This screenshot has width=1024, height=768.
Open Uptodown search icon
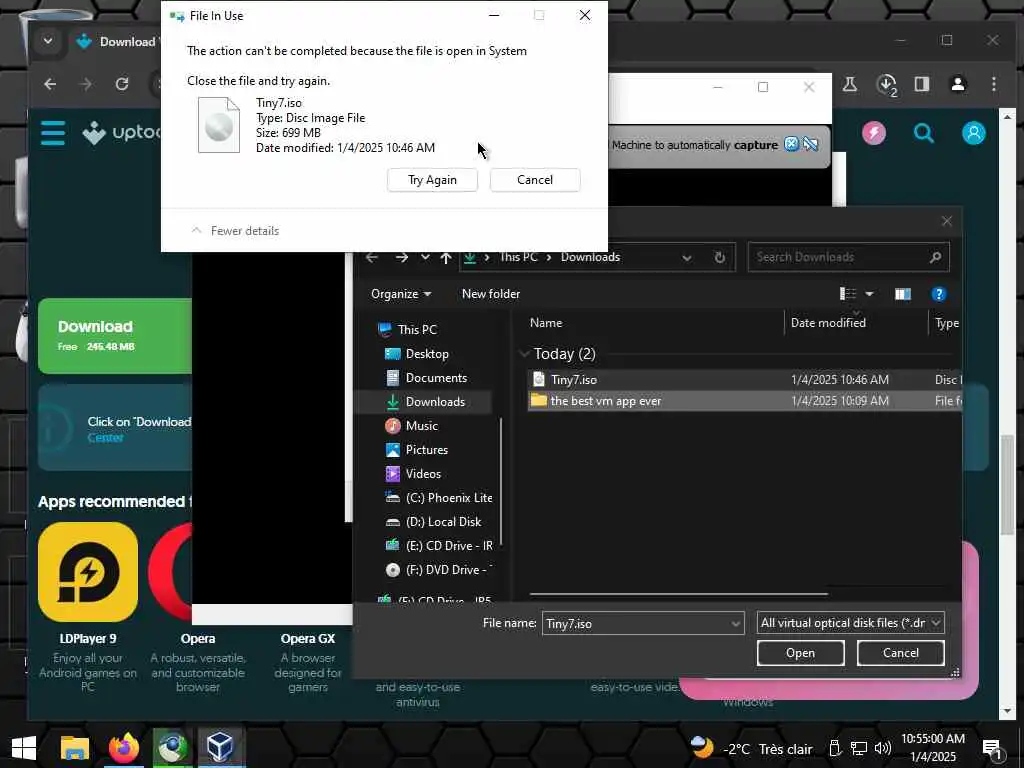[923, 133]
